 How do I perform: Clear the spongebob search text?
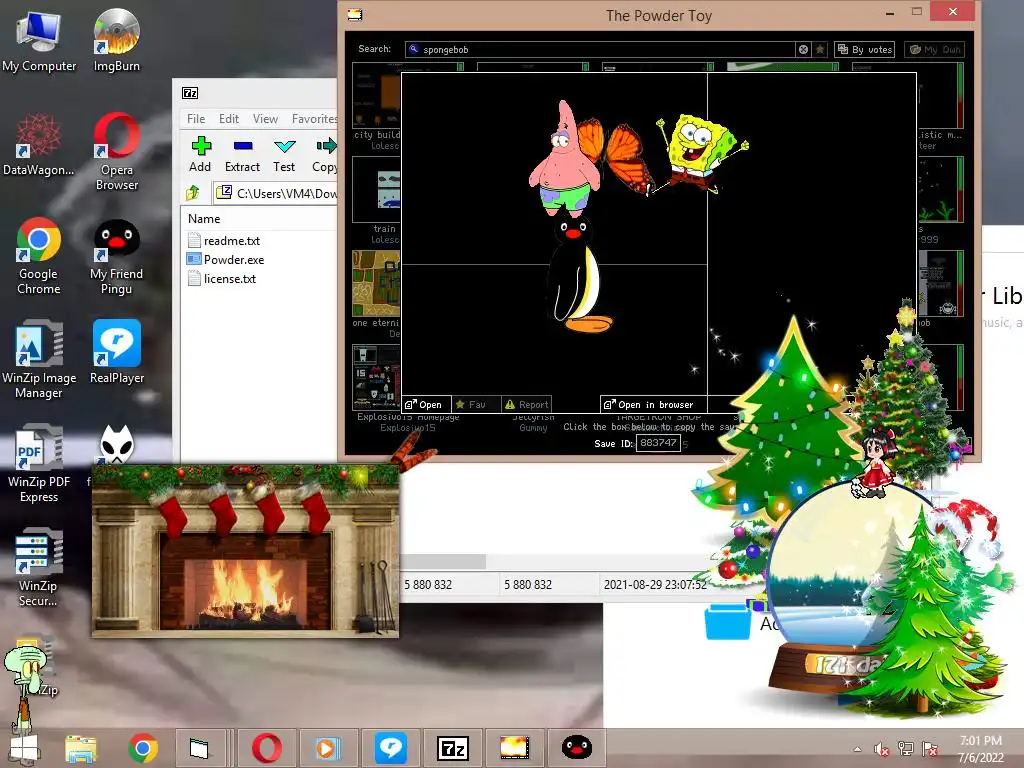[803, 50]
